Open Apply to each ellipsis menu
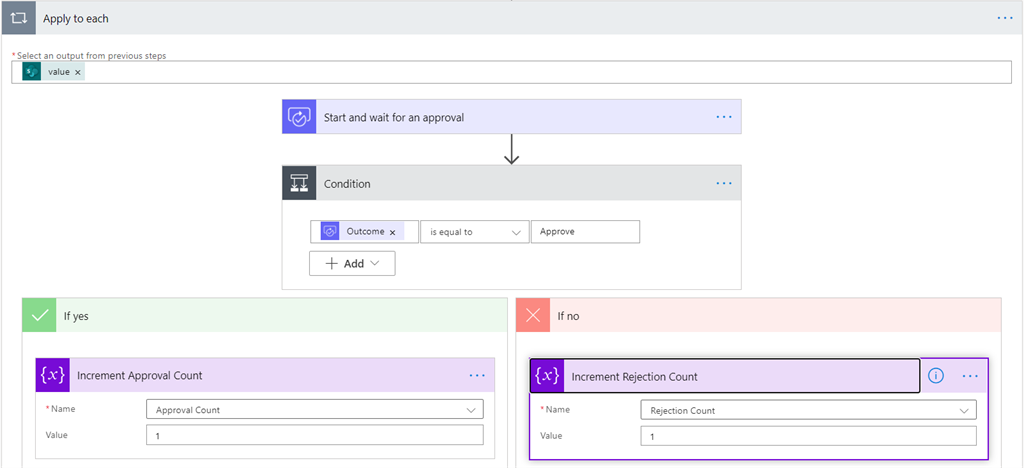The image size is (1024, 468). tap(1005, 18)
